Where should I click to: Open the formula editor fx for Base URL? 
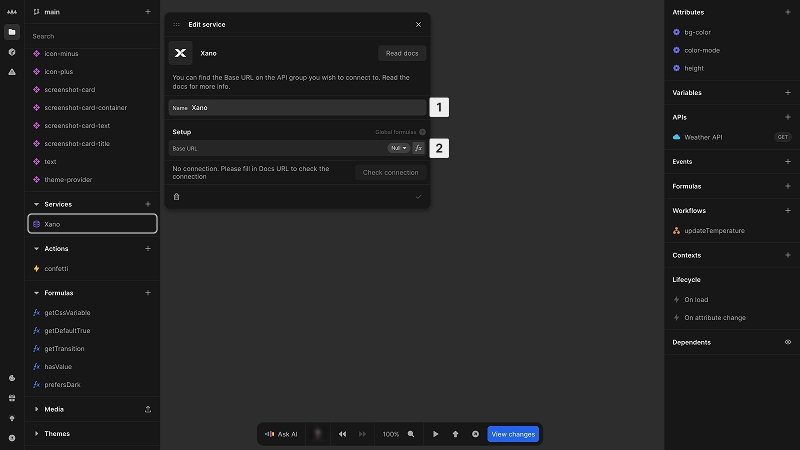coord(418,148)
